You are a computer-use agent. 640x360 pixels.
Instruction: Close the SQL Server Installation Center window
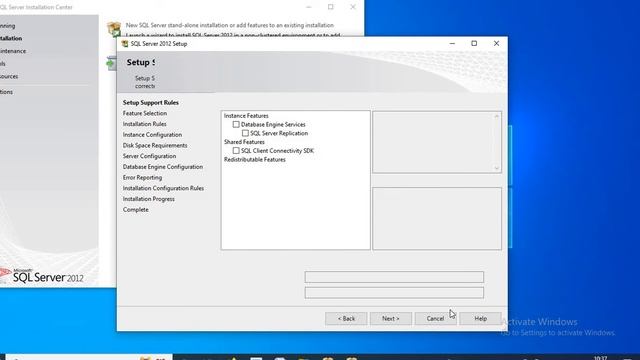[353, 7]
